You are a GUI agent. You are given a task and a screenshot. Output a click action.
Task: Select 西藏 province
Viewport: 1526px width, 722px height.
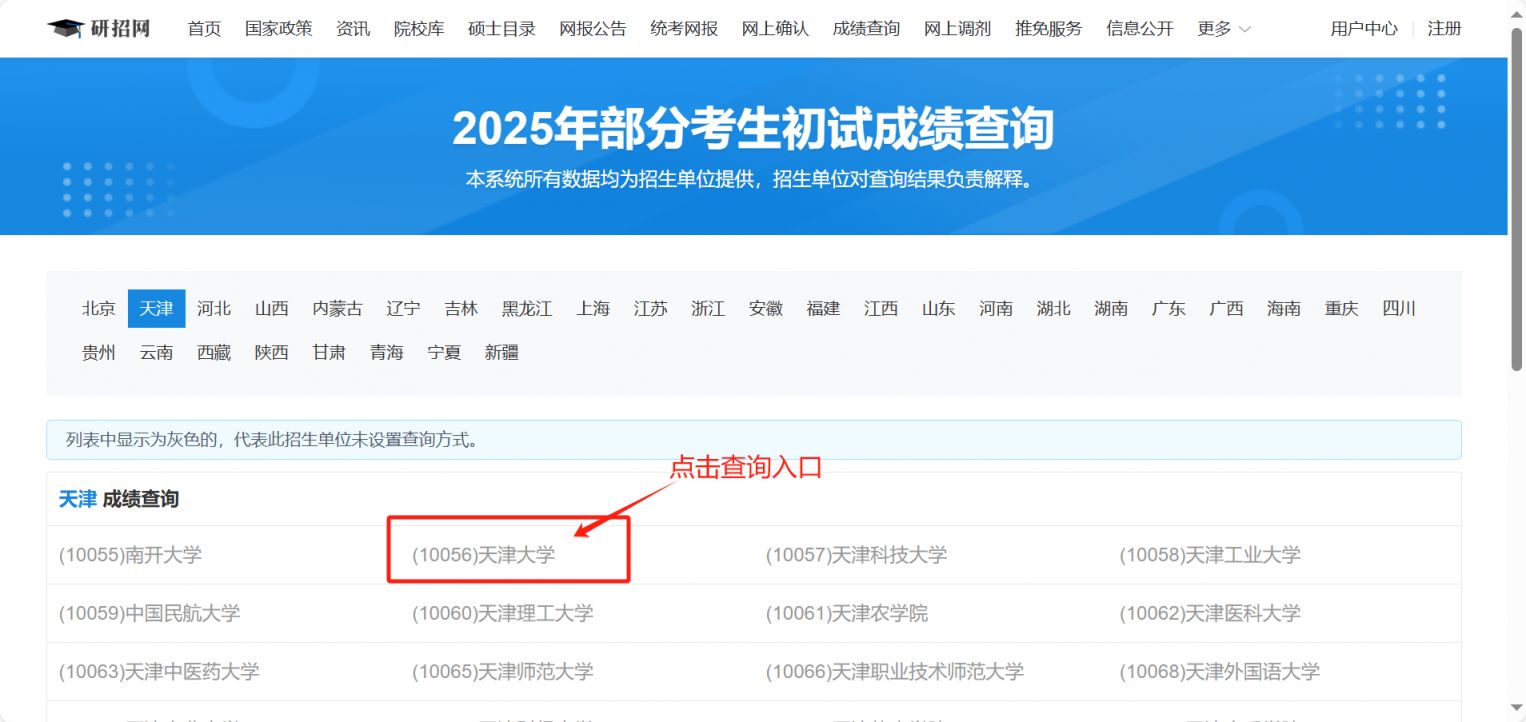pos(214,353)
